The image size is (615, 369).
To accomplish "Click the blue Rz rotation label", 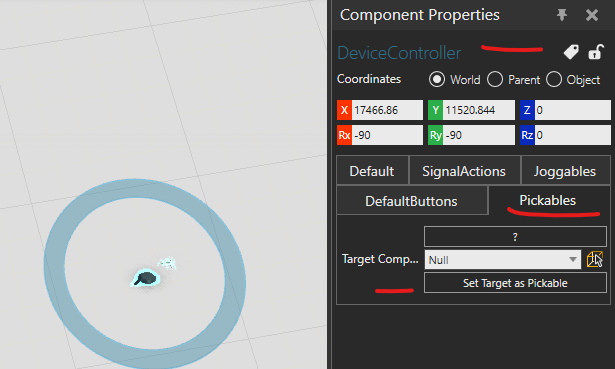I will pyautogui.click(x=527, y=135).
